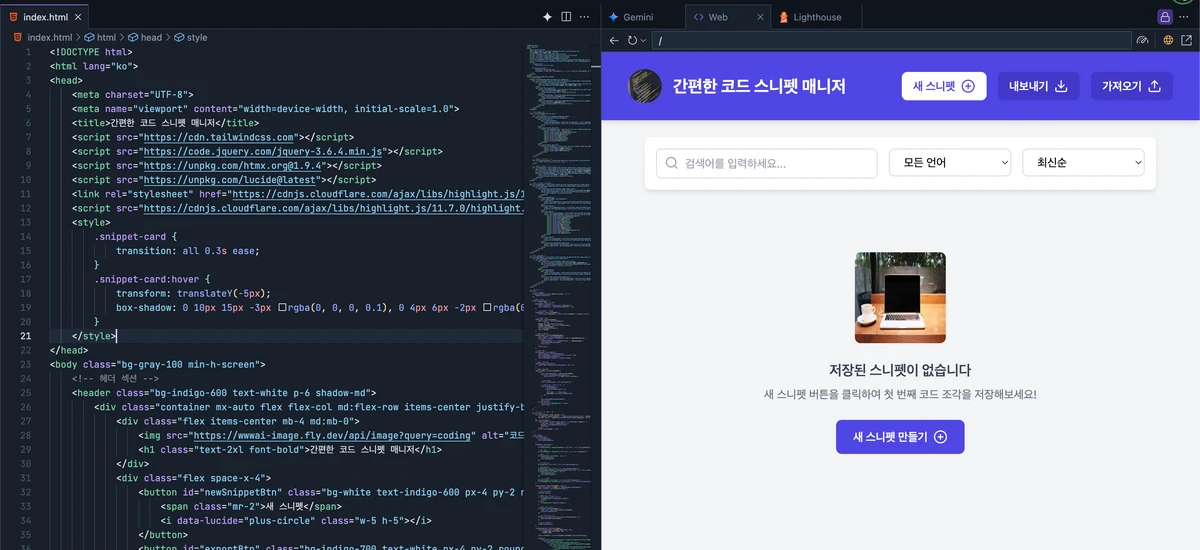Open the reload options dropdown arrow
The height and width of the screenshot is (550, 1200).
(x=644, y=41)
